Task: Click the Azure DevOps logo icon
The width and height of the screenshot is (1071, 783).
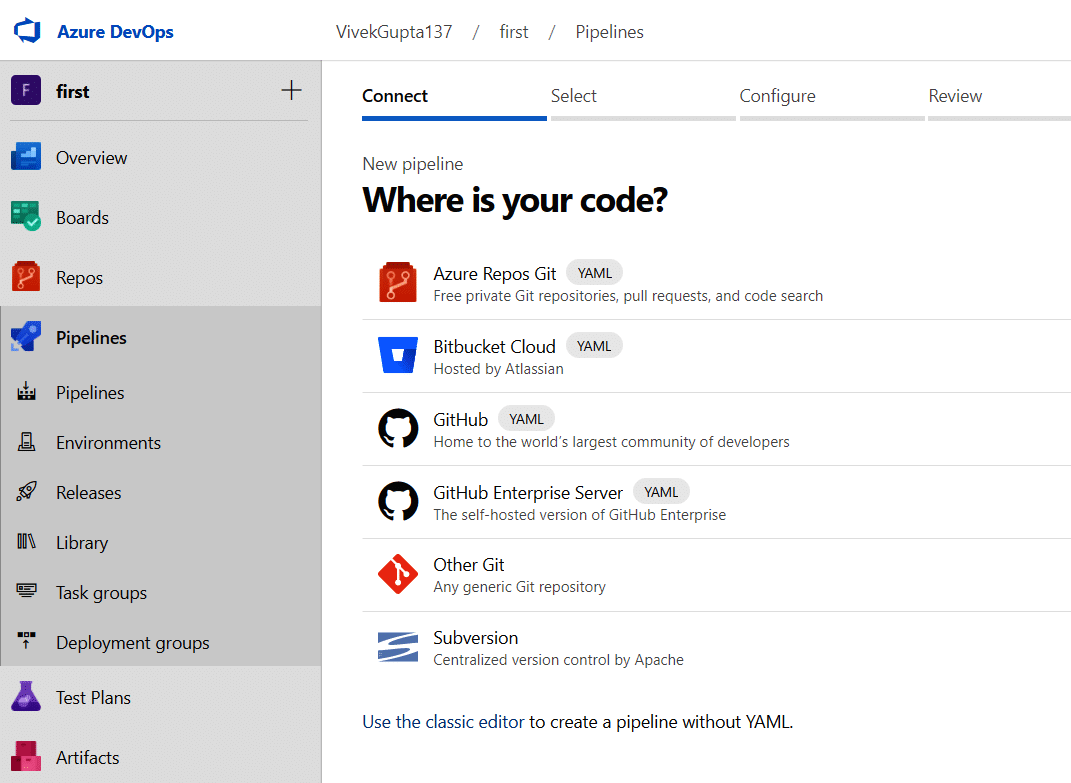Action: tap(26, 31)
